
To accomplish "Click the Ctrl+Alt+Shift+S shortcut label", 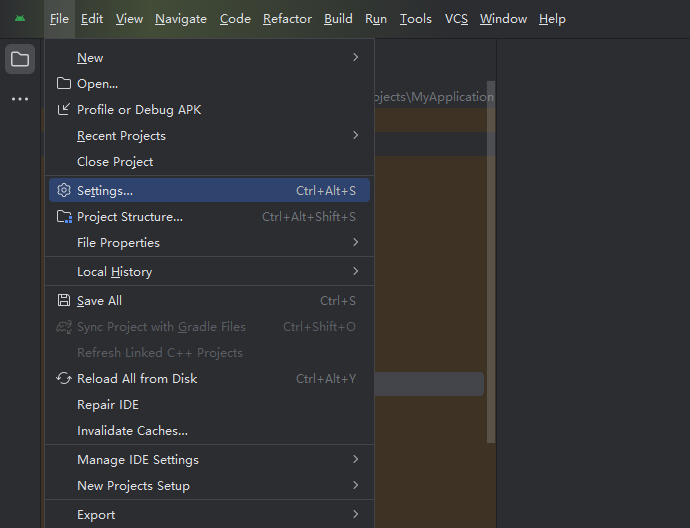I will pyautogui.click(x=309, y=216).
